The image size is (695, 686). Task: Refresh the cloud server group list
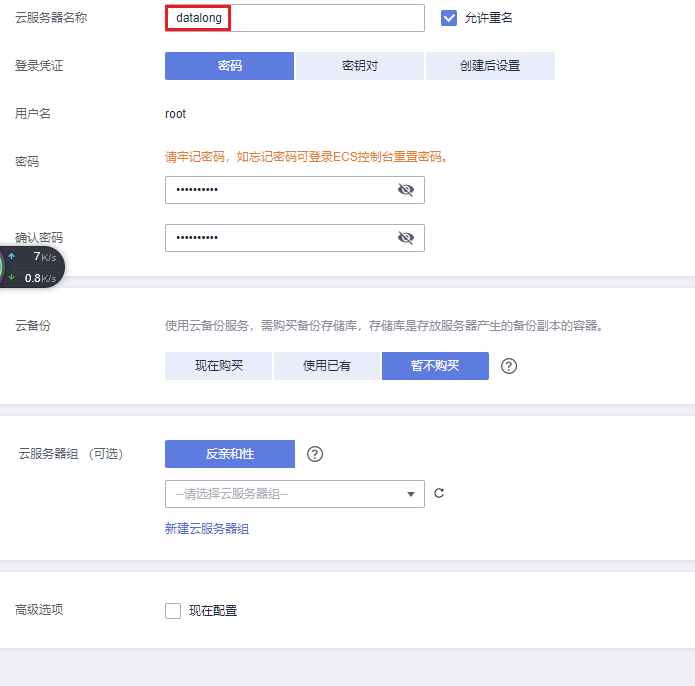pyautogui.click(x=438, y=494)
